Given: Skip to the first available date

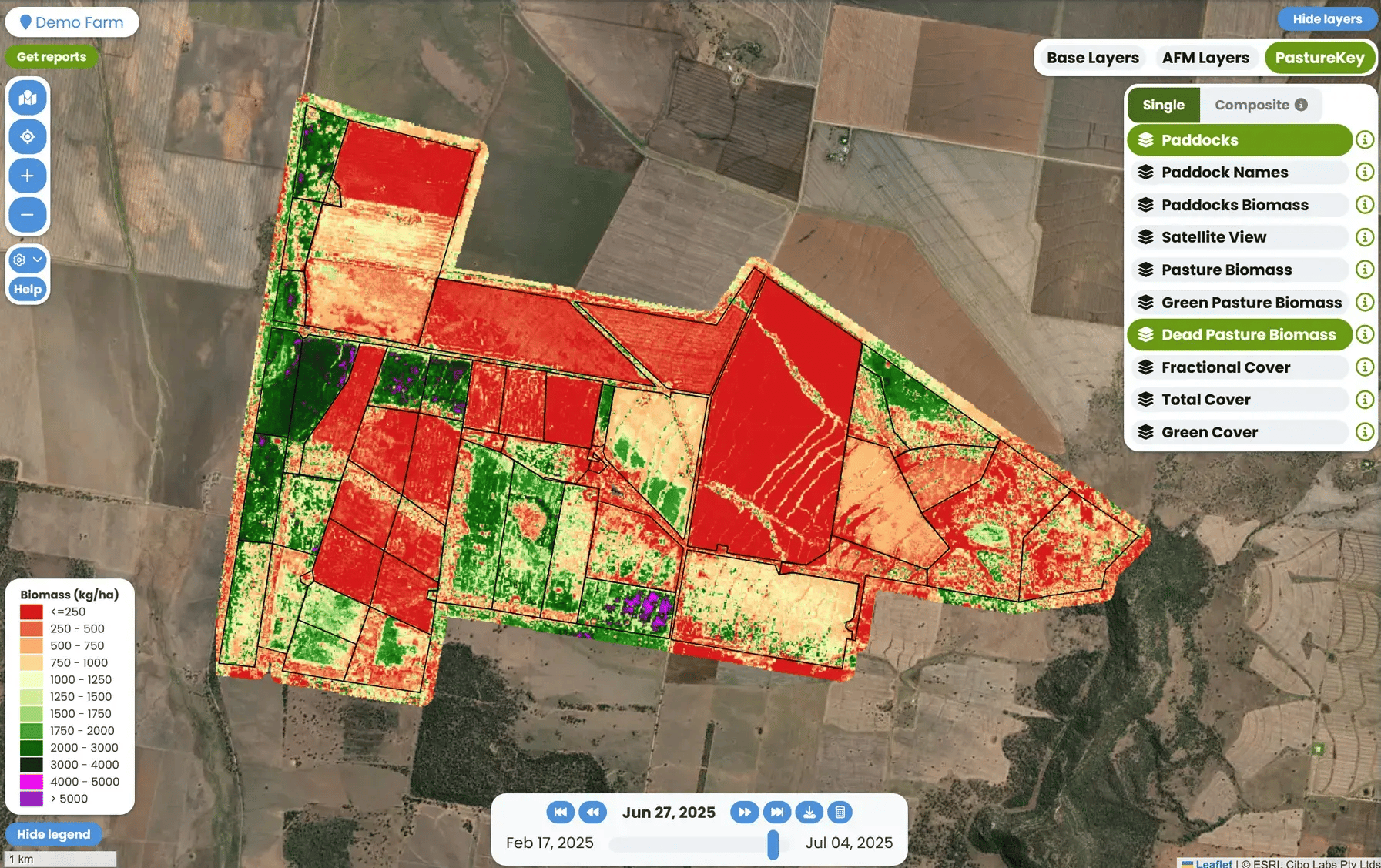Looking at the screenshot, I should 560,813.
